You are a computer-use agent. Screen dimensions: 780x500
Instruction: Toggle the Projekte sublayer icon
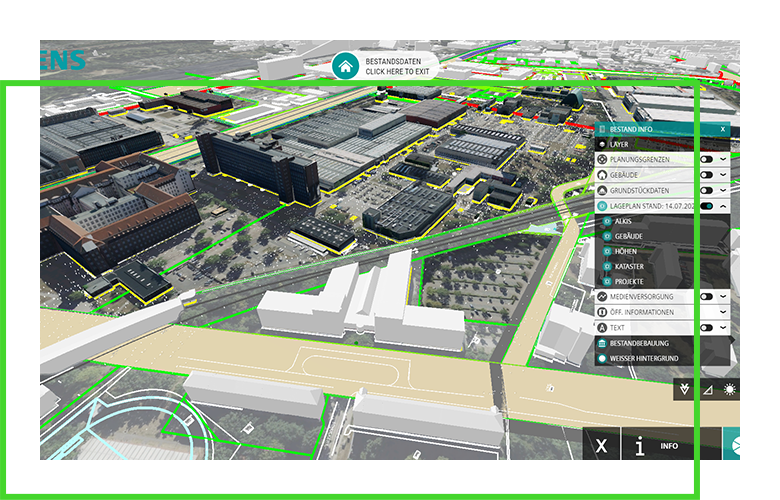607,282
